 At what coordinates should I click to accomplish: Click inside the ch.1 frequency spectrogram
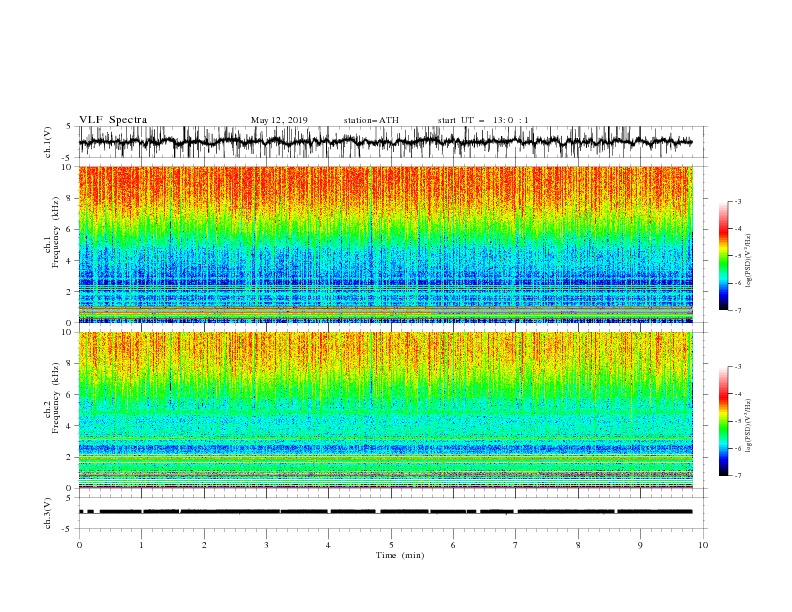click(386, 244)
